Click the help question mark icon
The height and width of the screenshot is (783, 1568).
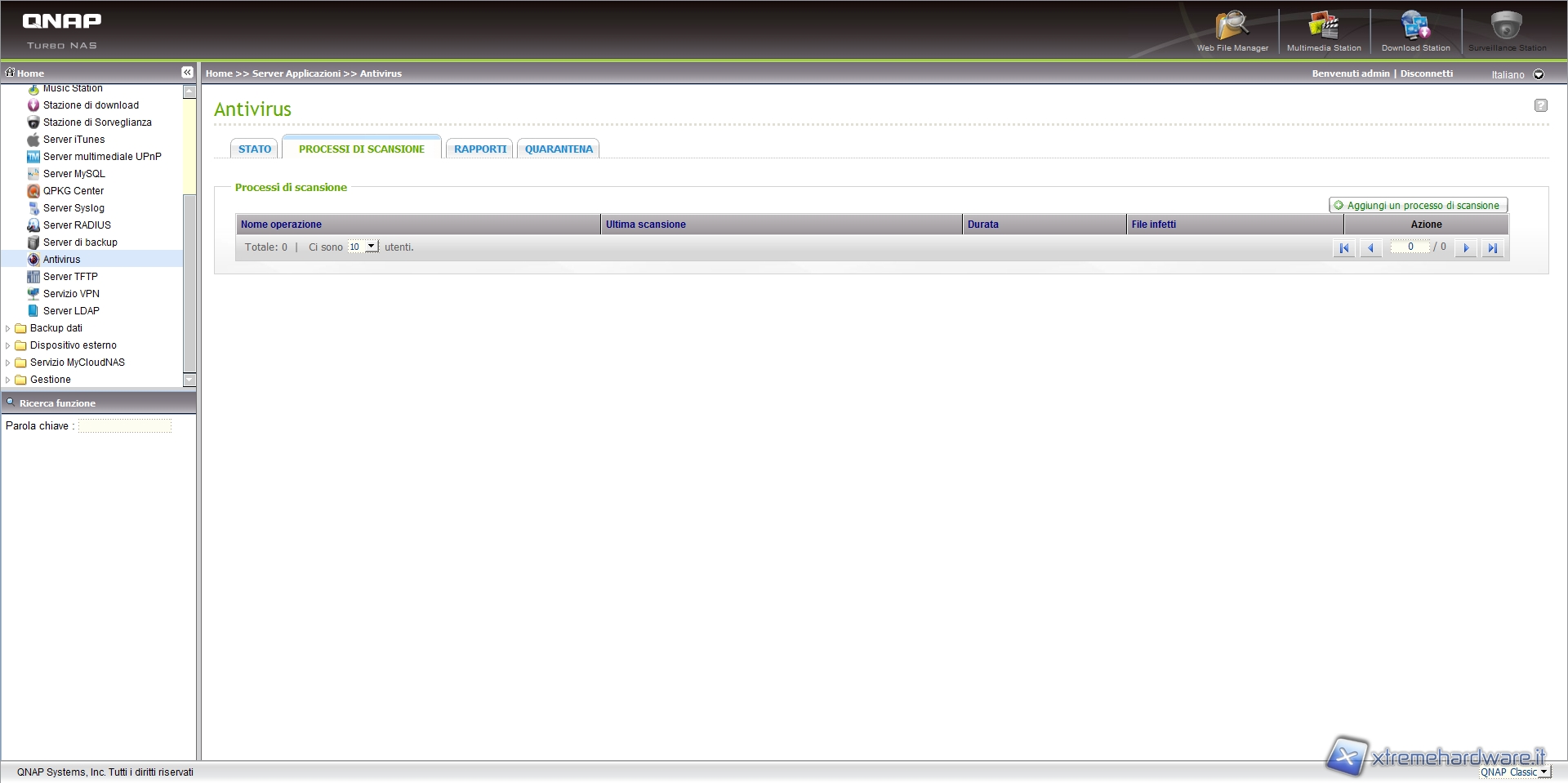click(1540, 105)
